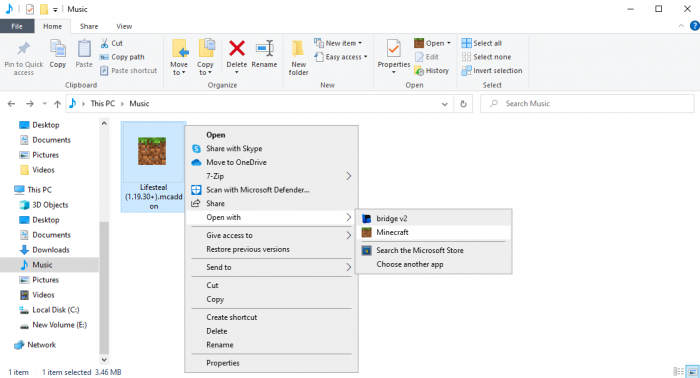Click Edit in the Open group

point(427,57)
